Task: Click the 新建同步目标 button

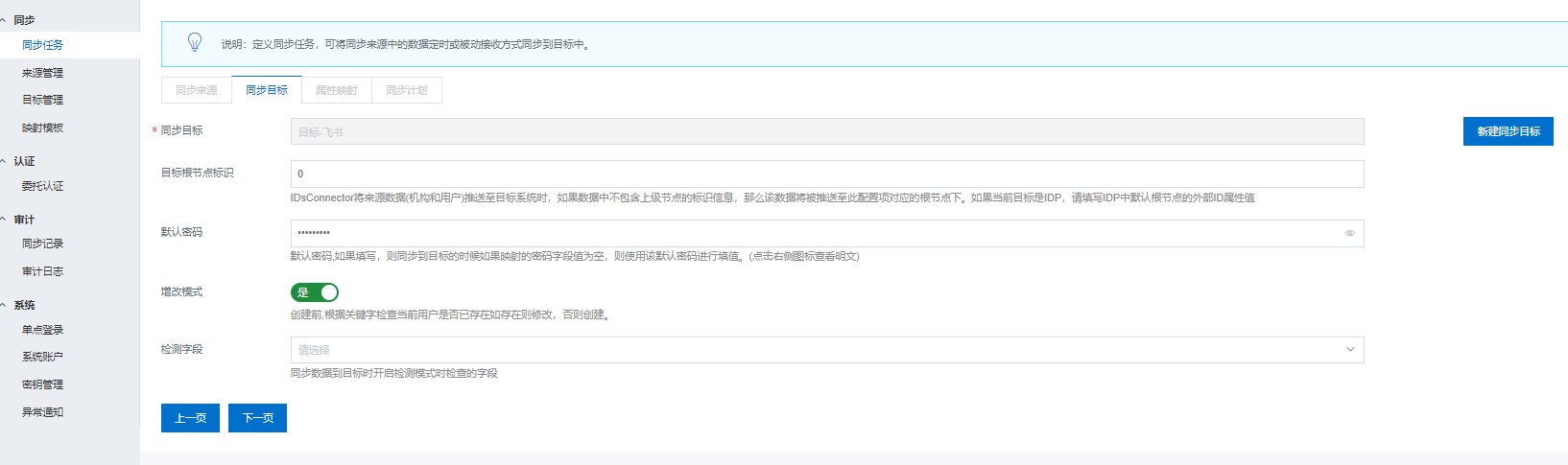Action: pos(1508,131)
